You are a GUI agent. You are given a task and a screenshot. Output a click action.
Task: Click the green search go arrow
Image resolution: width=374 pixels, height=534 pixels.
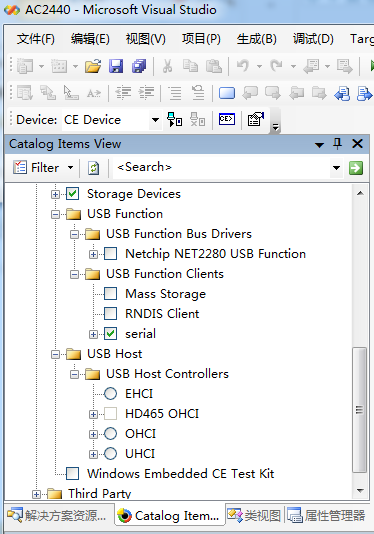[x=356, y=168]
